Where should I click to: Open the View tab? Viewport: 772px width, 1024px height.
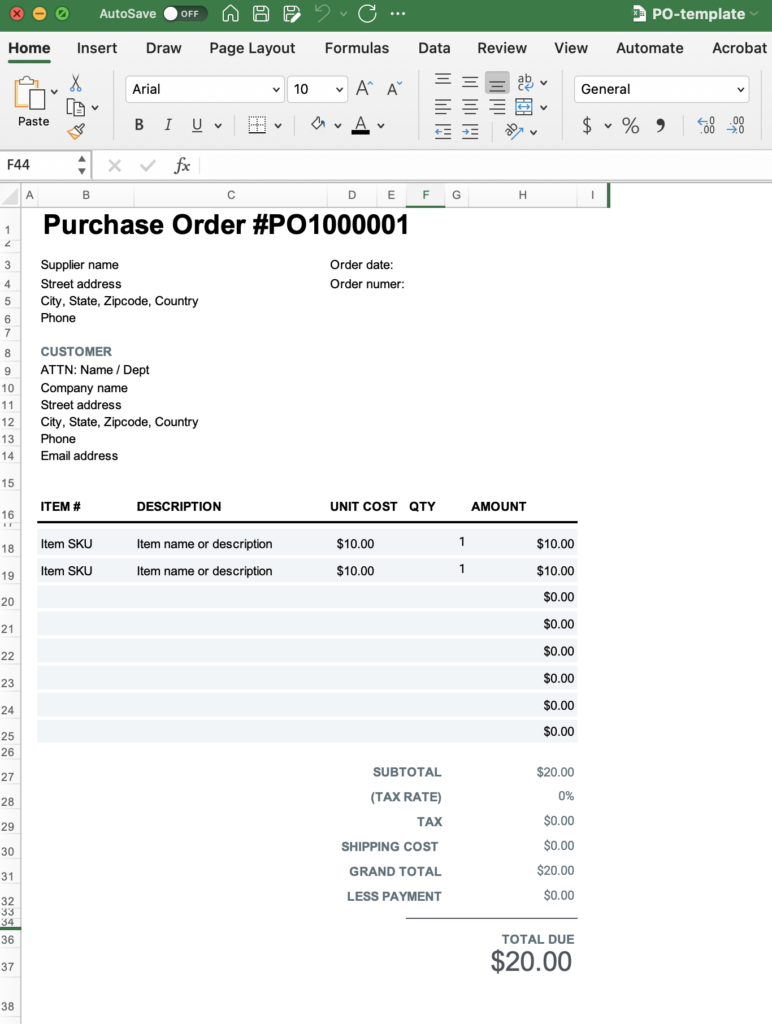[x=571, y=48]
